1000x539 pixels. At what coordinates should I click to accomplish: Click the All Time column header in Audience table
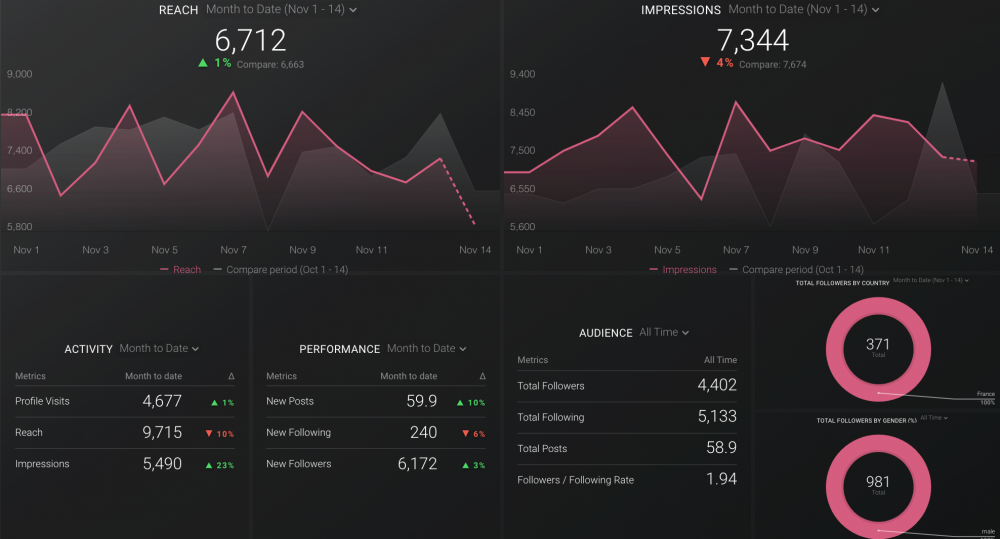[x=721, y=360]
